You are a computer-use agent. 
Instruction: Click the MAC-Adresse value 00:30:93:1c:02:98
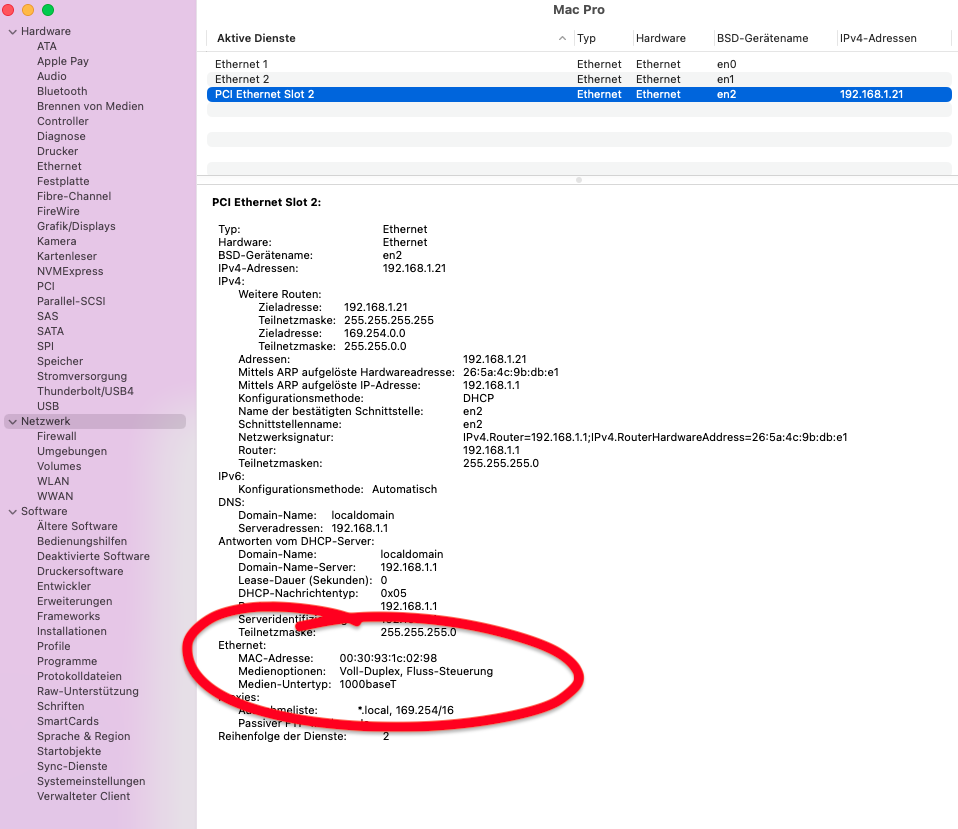[389, 658]
